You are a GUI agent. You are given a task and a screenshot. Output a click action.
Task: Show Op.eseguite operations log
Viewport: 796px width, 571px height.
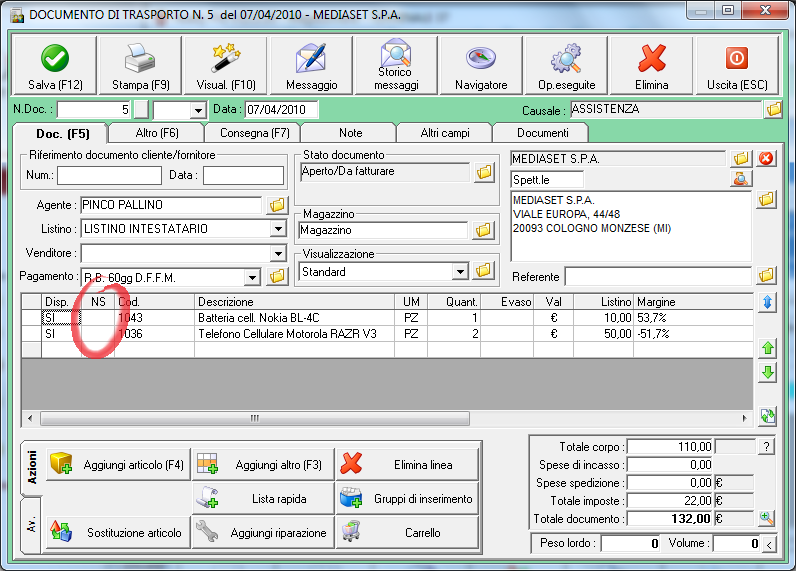[567, 66]
